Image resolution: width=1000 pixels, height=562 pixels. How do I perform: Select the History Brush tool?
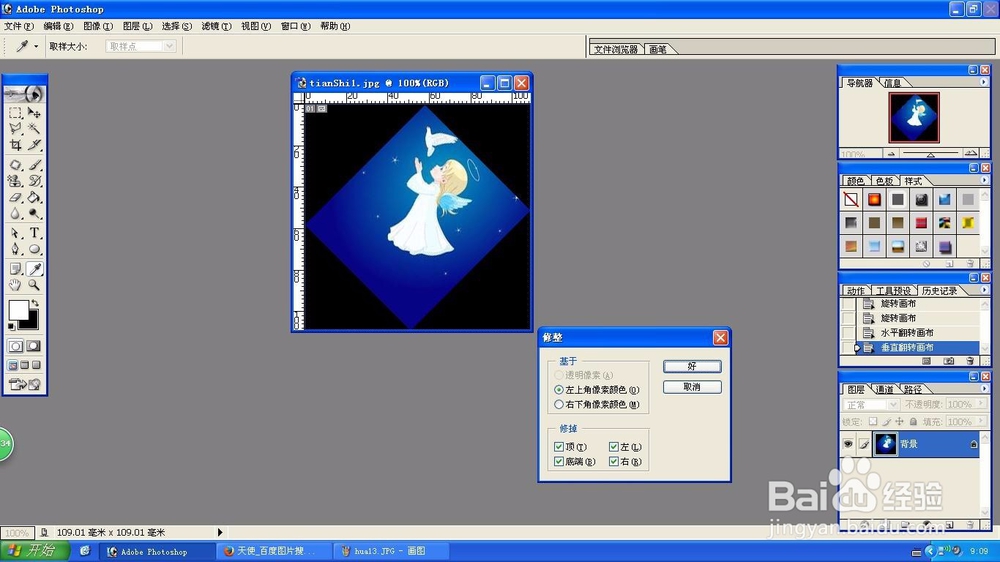point(34,181)
